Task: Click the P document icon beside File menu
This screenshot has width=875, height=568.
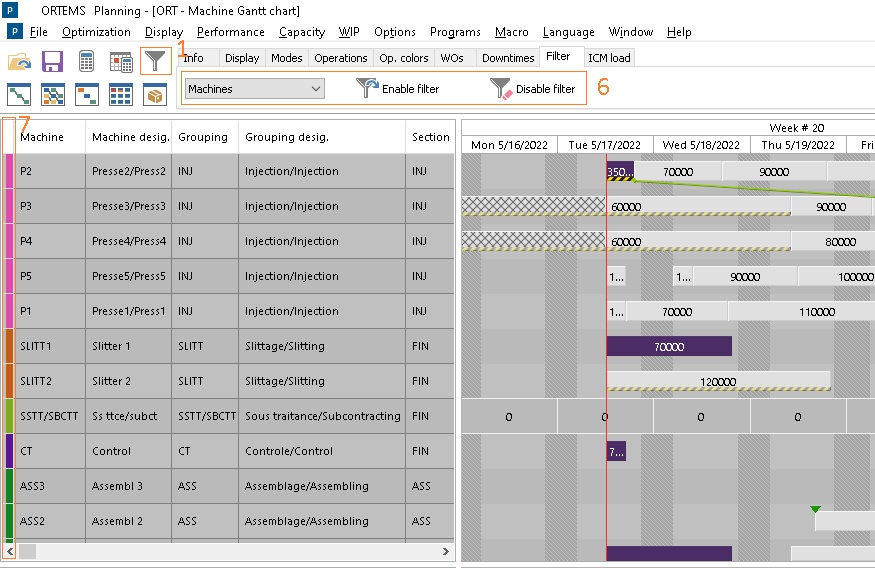Action: [x=15, y=31]
